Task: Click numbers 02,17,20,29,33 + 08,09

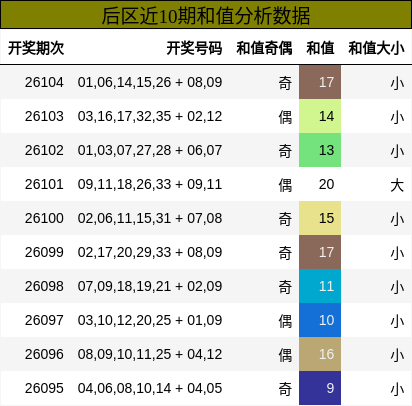Action: (x=150, y=252)
